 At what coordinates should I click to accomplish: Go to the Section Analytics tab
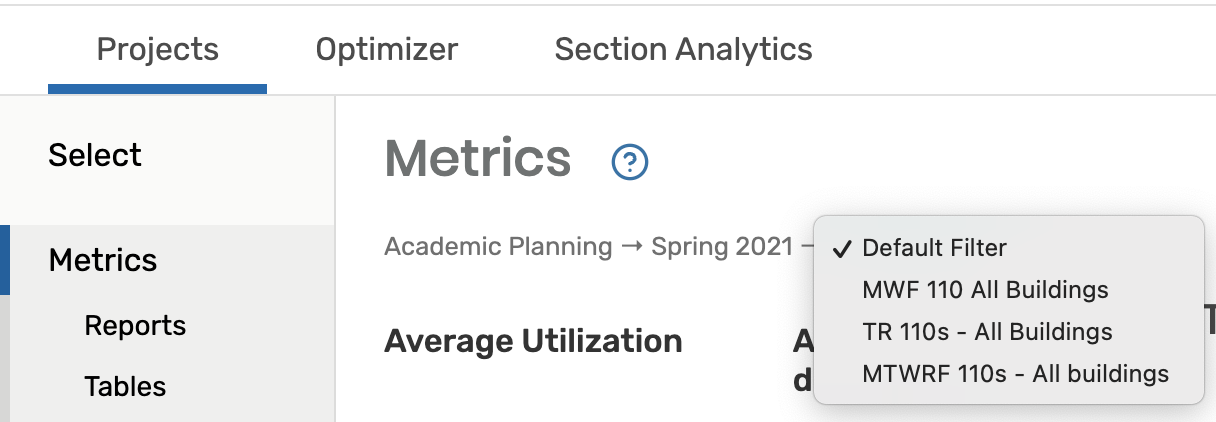click(683, 49)
